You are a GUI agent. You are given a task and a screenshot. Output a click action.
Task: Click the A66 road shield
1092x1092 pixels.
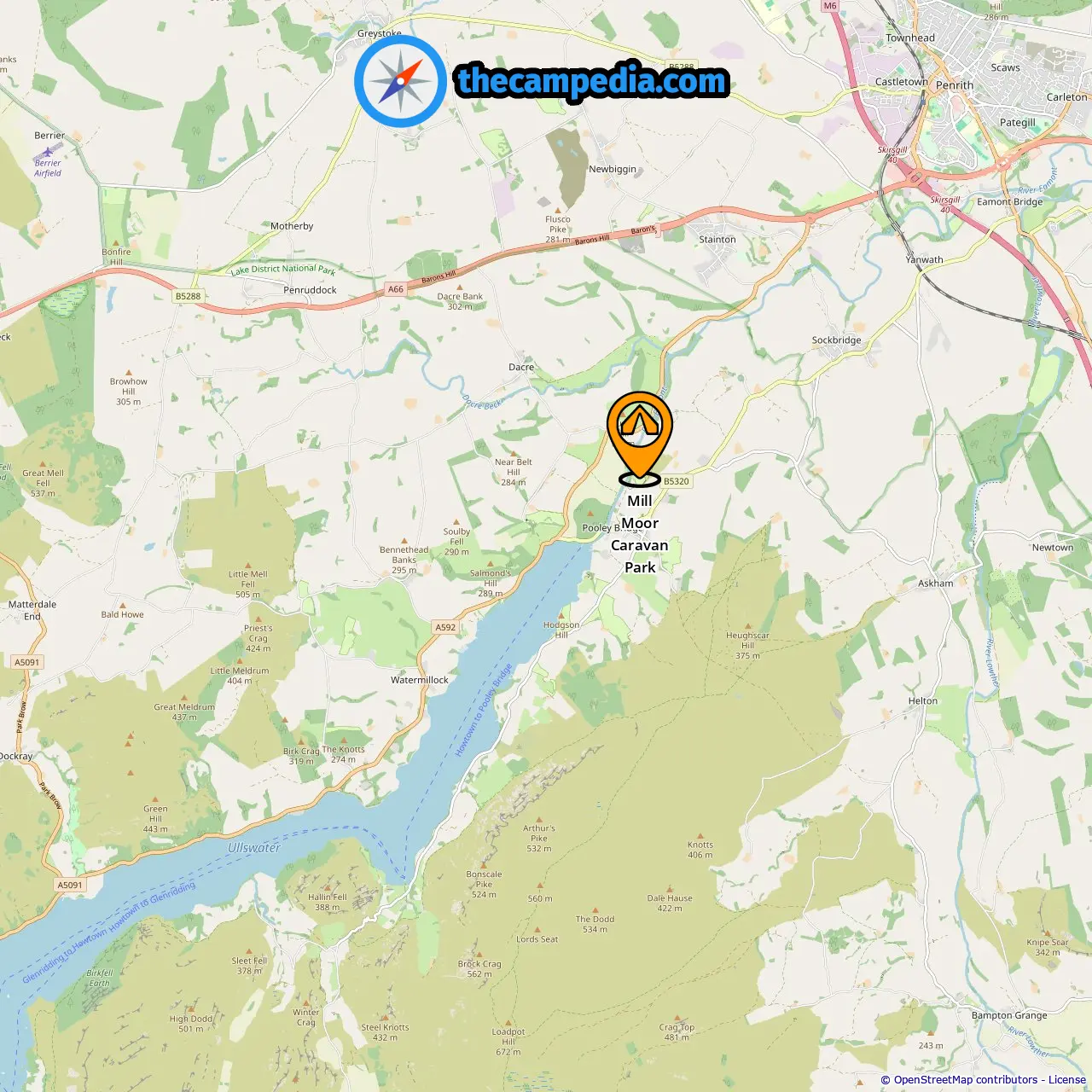tap(396, 289)
